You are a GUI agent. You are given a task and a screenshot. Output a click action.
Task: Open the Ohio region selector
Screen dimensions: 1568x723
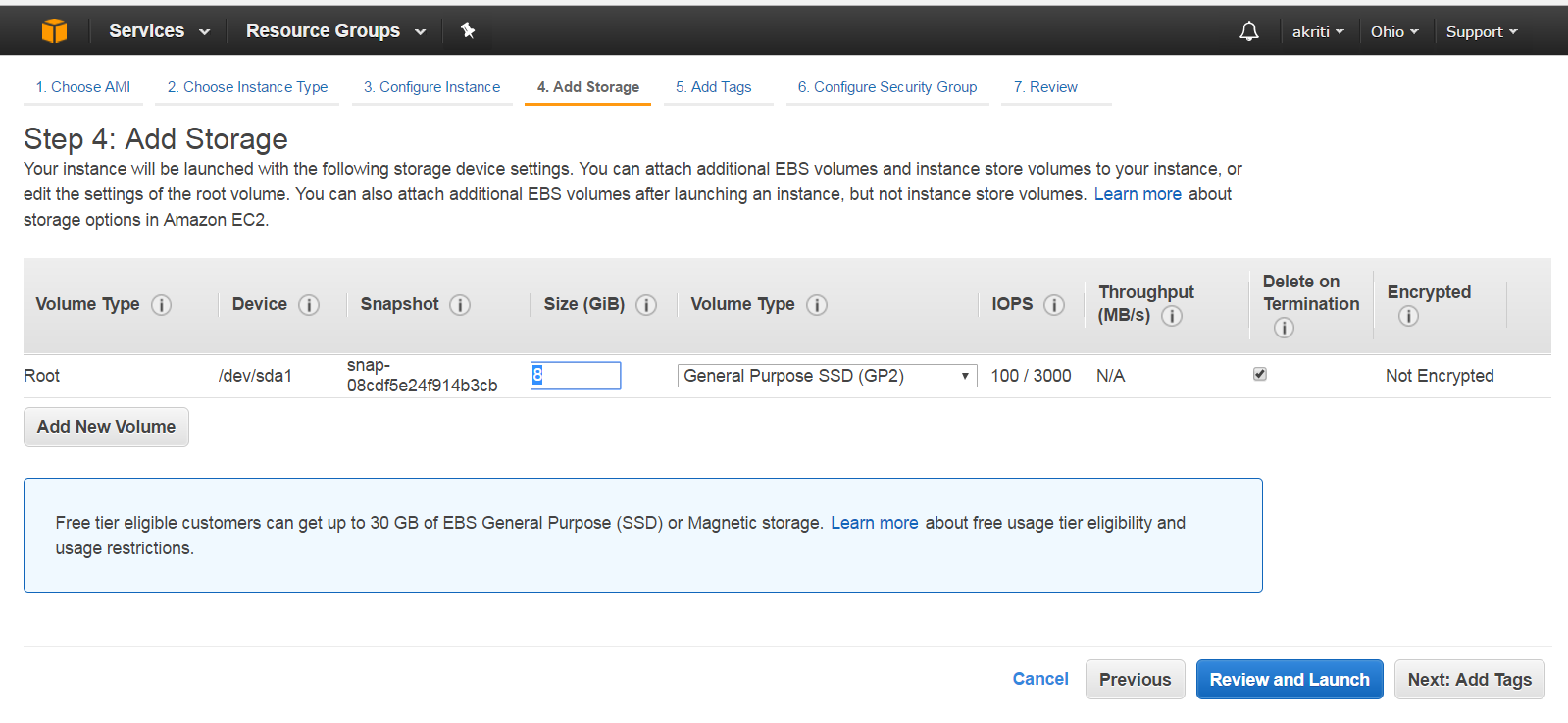[1394, 31]
